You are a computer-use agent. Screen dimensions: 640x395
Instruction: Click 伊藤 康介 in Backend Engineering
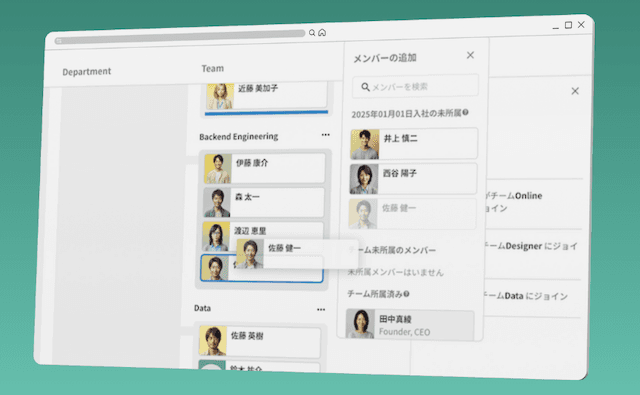[264, 168]
